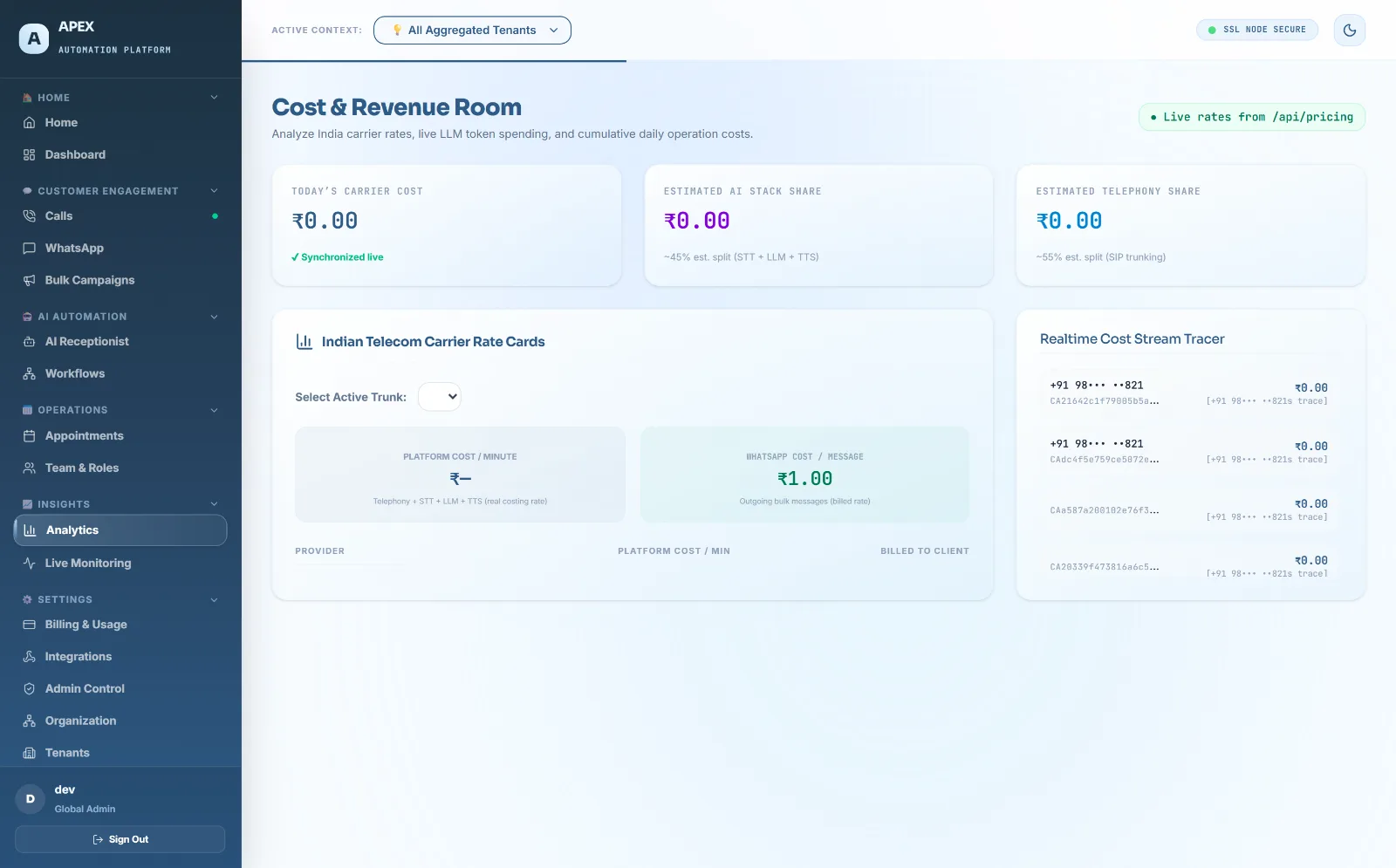The image size is (1396, 868).
Task: Click the PROVIDER column header
Action: (x=320, y=551)
